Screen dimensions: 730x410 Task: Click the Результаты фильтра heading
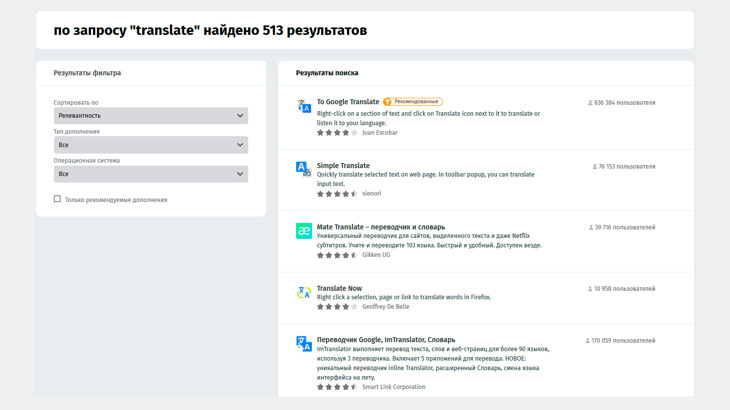(87, 73)
